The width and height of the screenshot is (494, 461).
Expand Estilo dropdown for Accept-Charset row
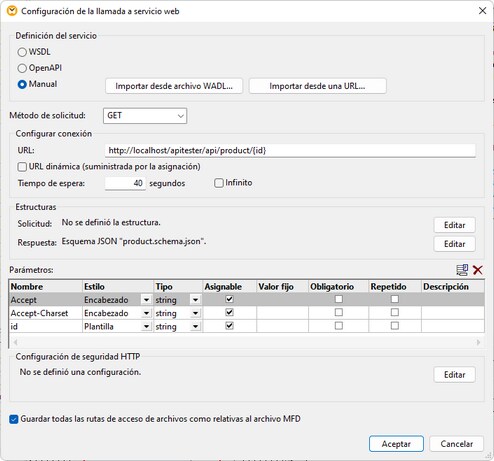point(146,313)
